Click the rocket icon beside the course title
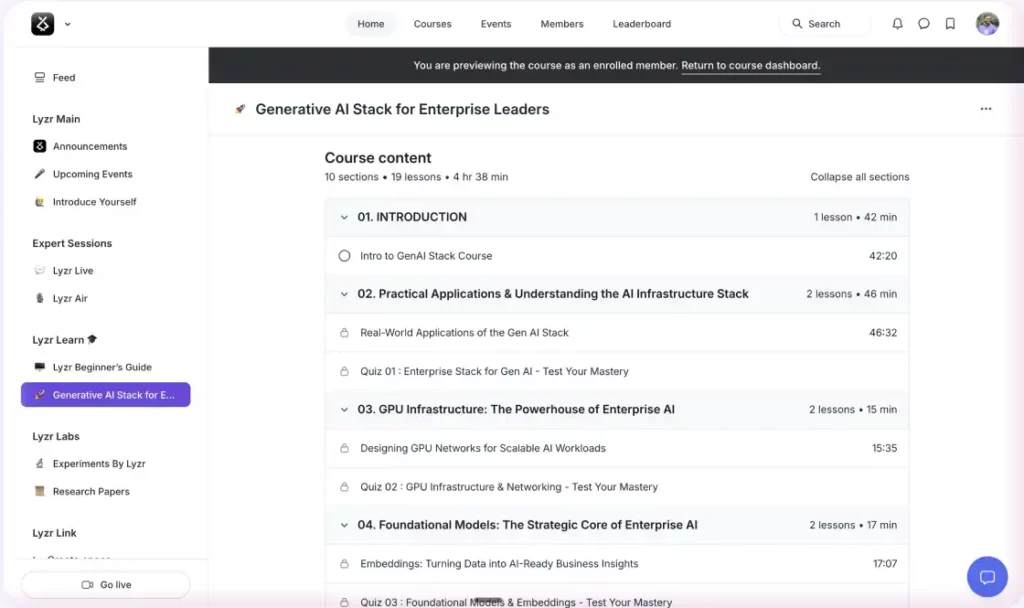Viewport: 1024px width, 608px height. 240,109
